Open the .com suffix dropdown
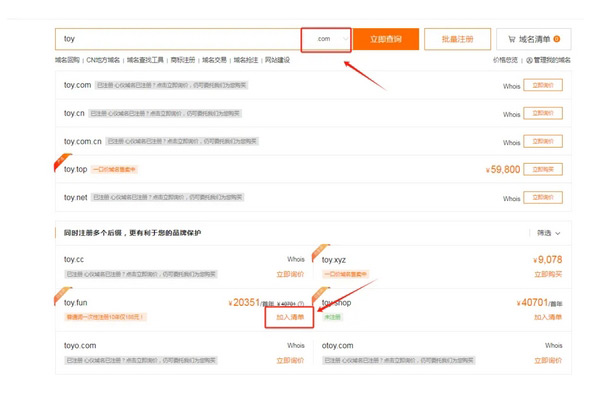Viewport: 609px width, 395px height. pyautogui.click(x=326, y=39)
